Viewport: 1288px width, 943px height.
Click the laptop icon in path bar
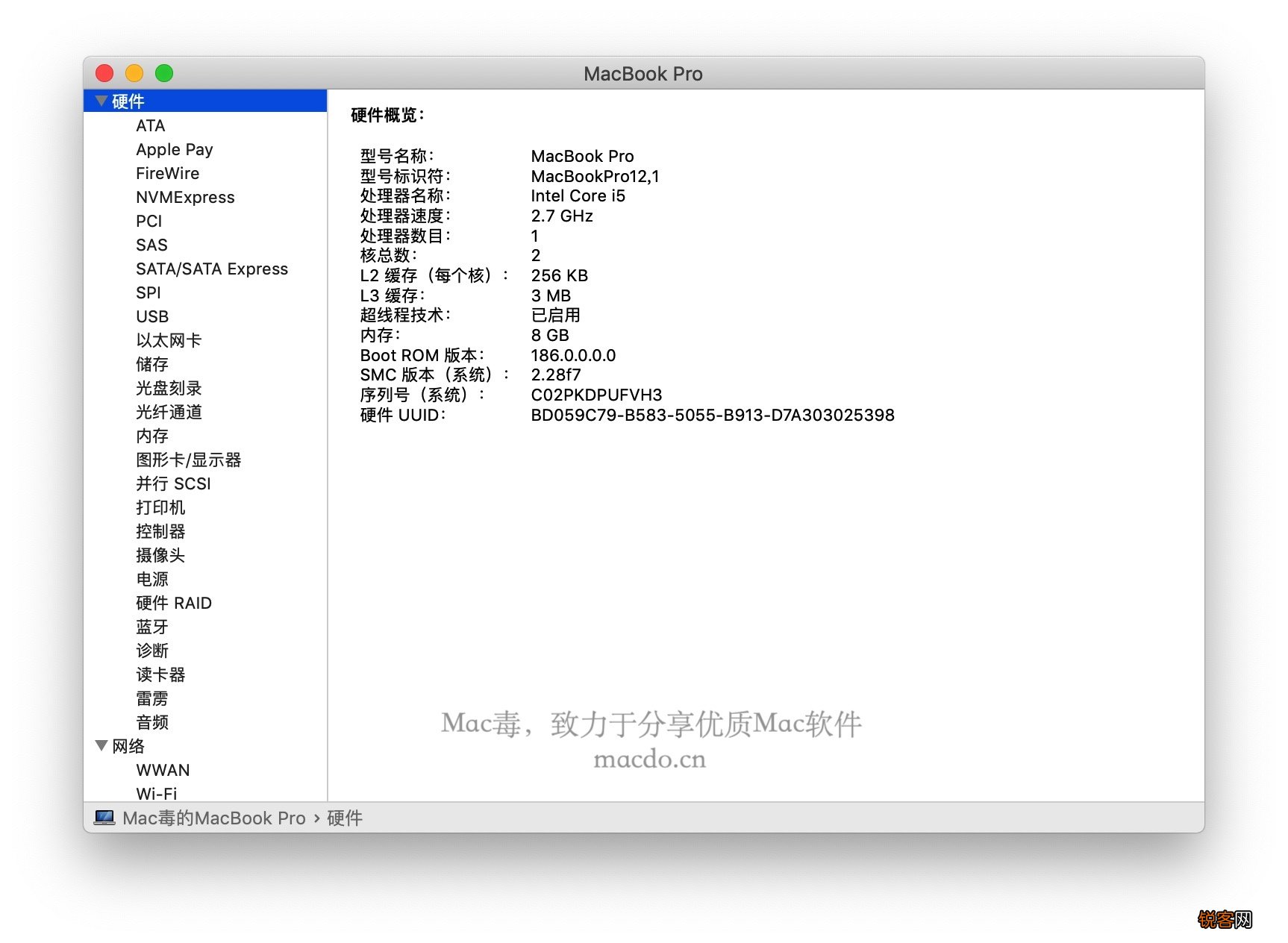point(104,818)
